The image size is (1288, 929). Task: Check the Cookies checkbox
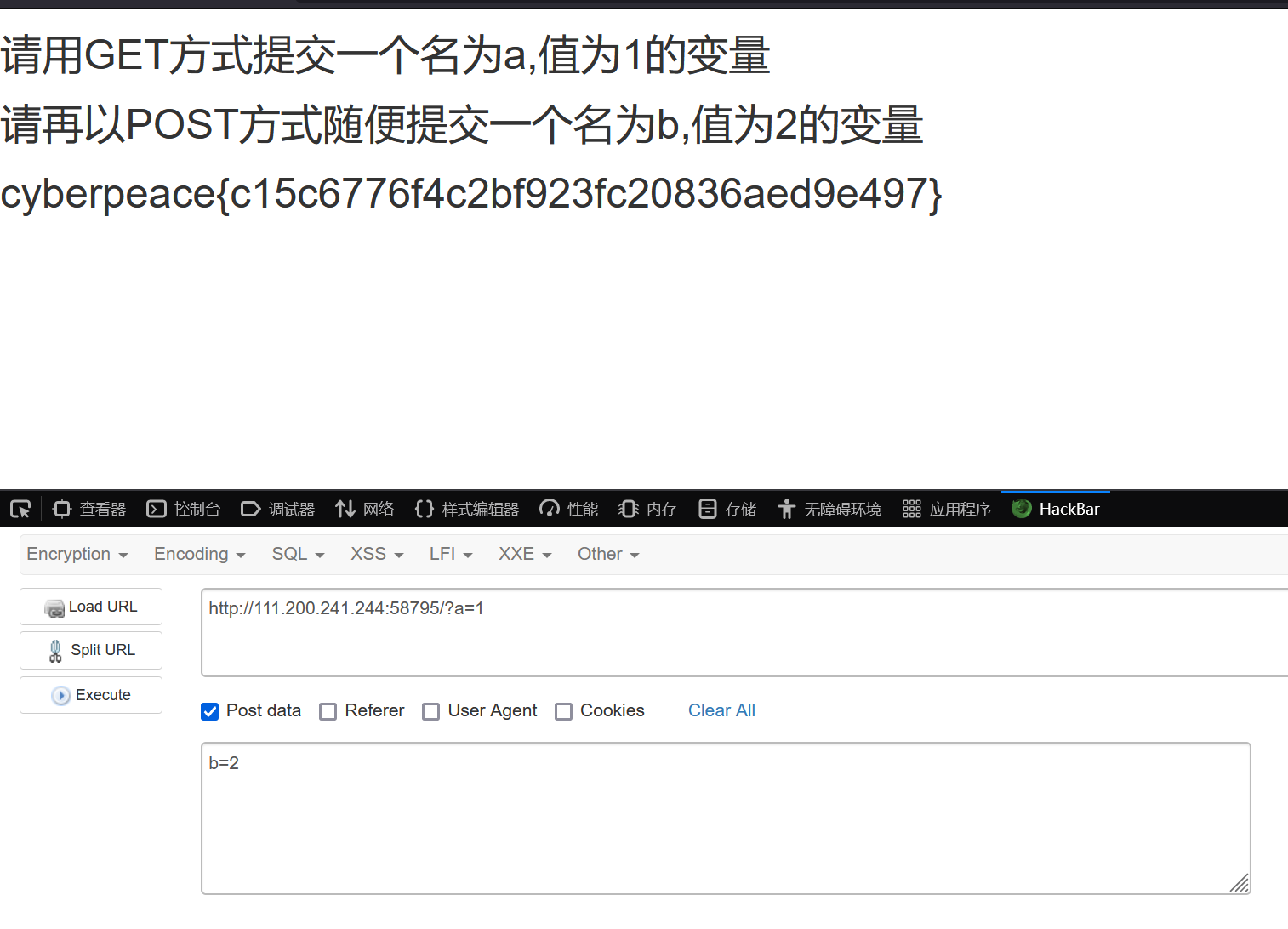click(564, 711)
